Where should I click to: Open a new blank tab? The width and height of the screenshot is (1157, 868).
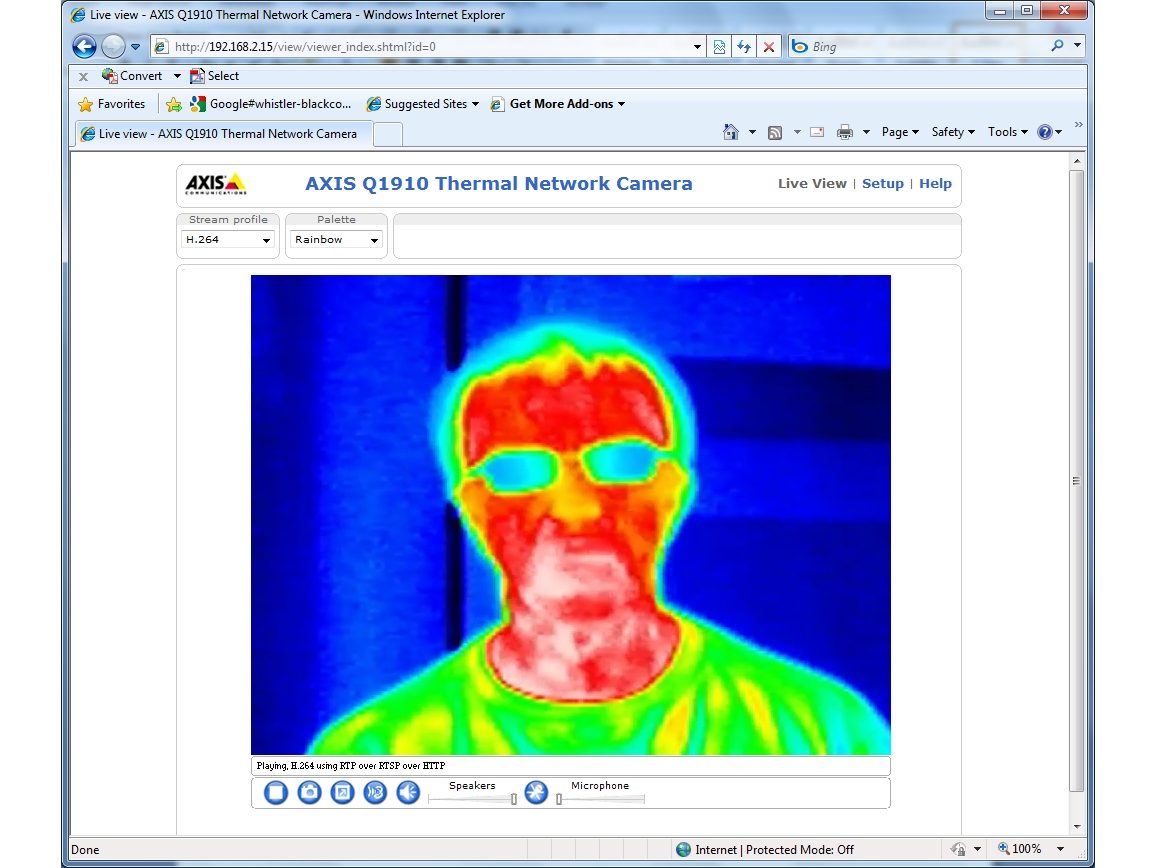click(388, 134)
